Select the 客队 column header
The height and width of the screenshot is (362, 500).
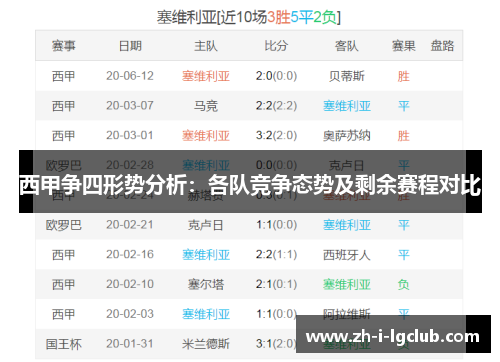(347, 46)
